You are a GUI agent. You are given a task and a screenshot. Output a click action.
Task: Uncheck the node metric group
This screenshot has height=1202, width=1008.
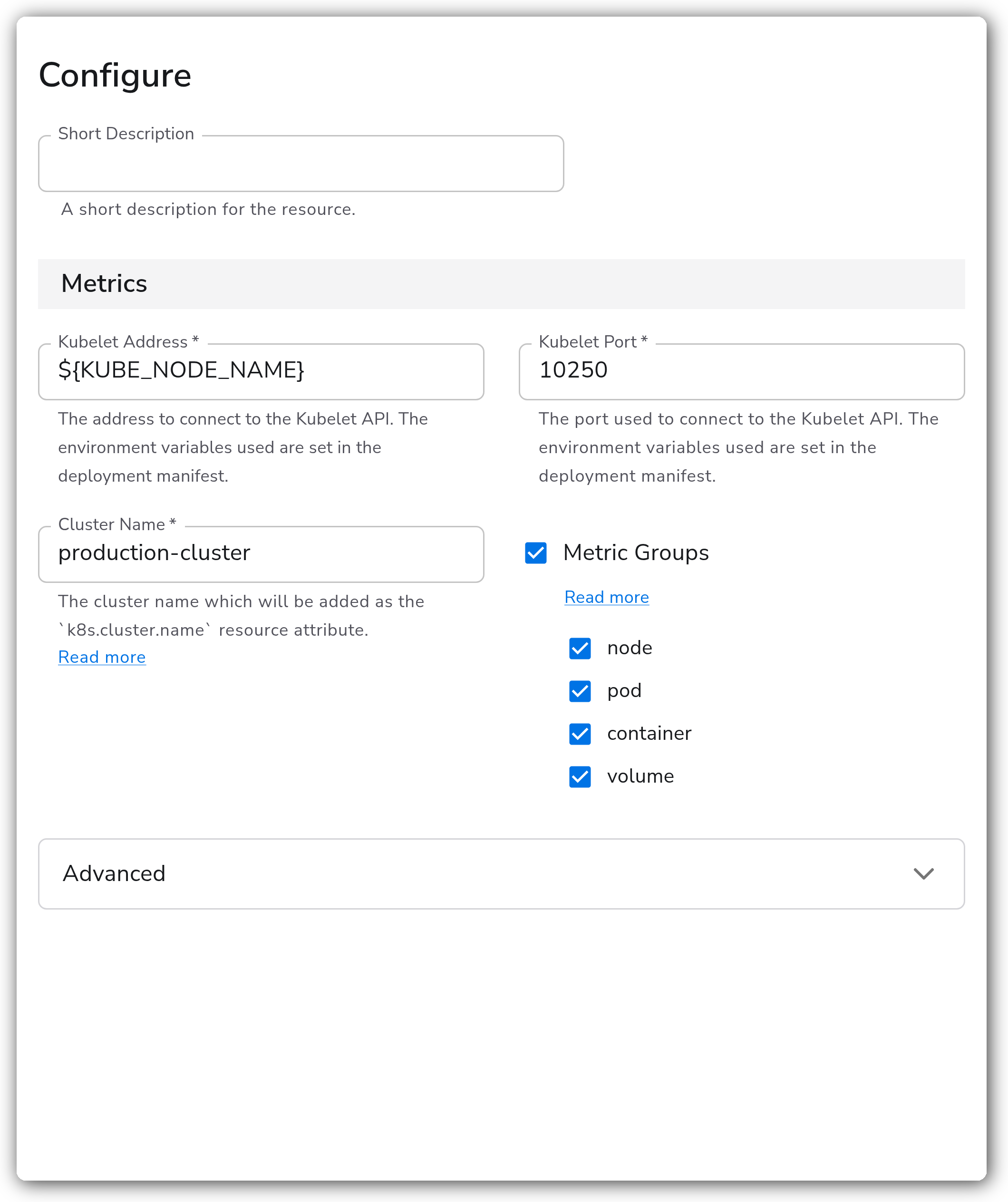pos(580,649)
